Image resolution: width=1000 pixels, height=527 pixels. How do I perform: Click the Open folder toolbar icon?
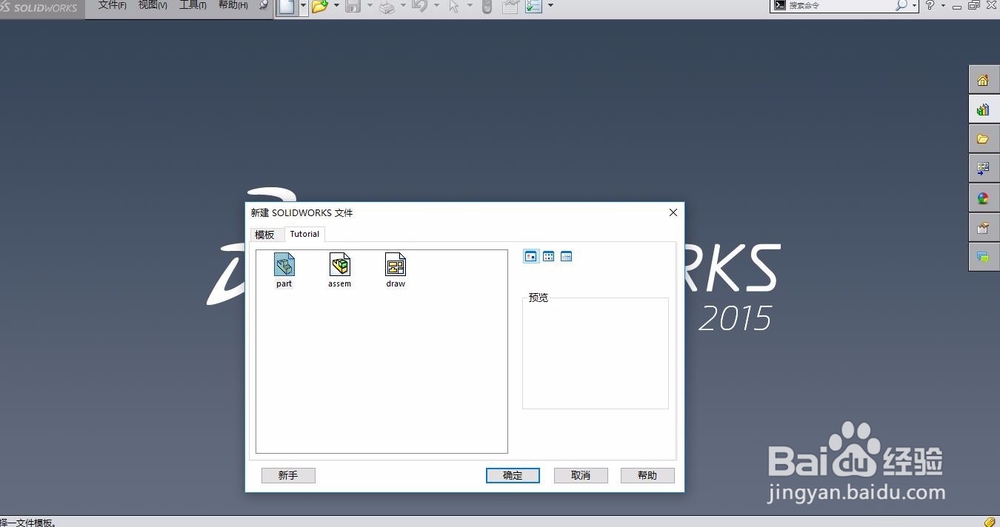[x=320, y=6]
